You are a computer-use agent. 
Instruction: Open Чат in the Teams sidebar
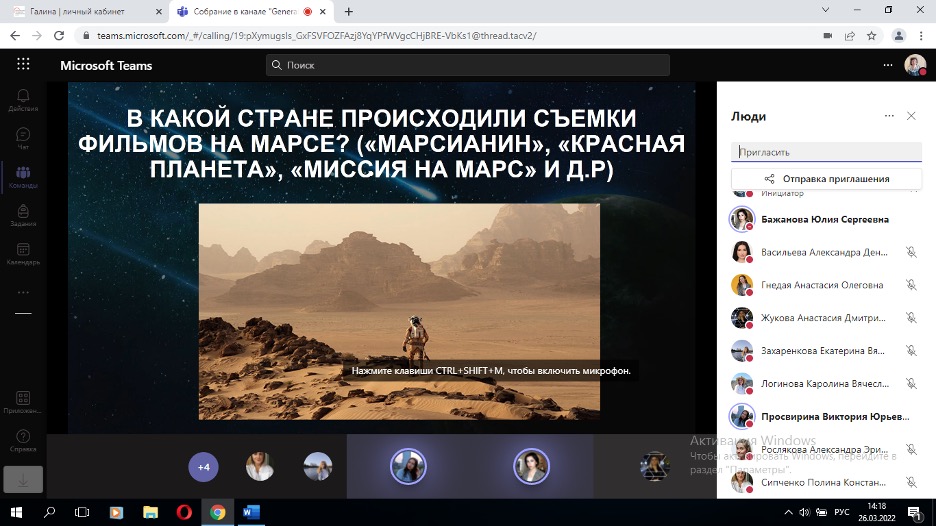coord(23,138)
